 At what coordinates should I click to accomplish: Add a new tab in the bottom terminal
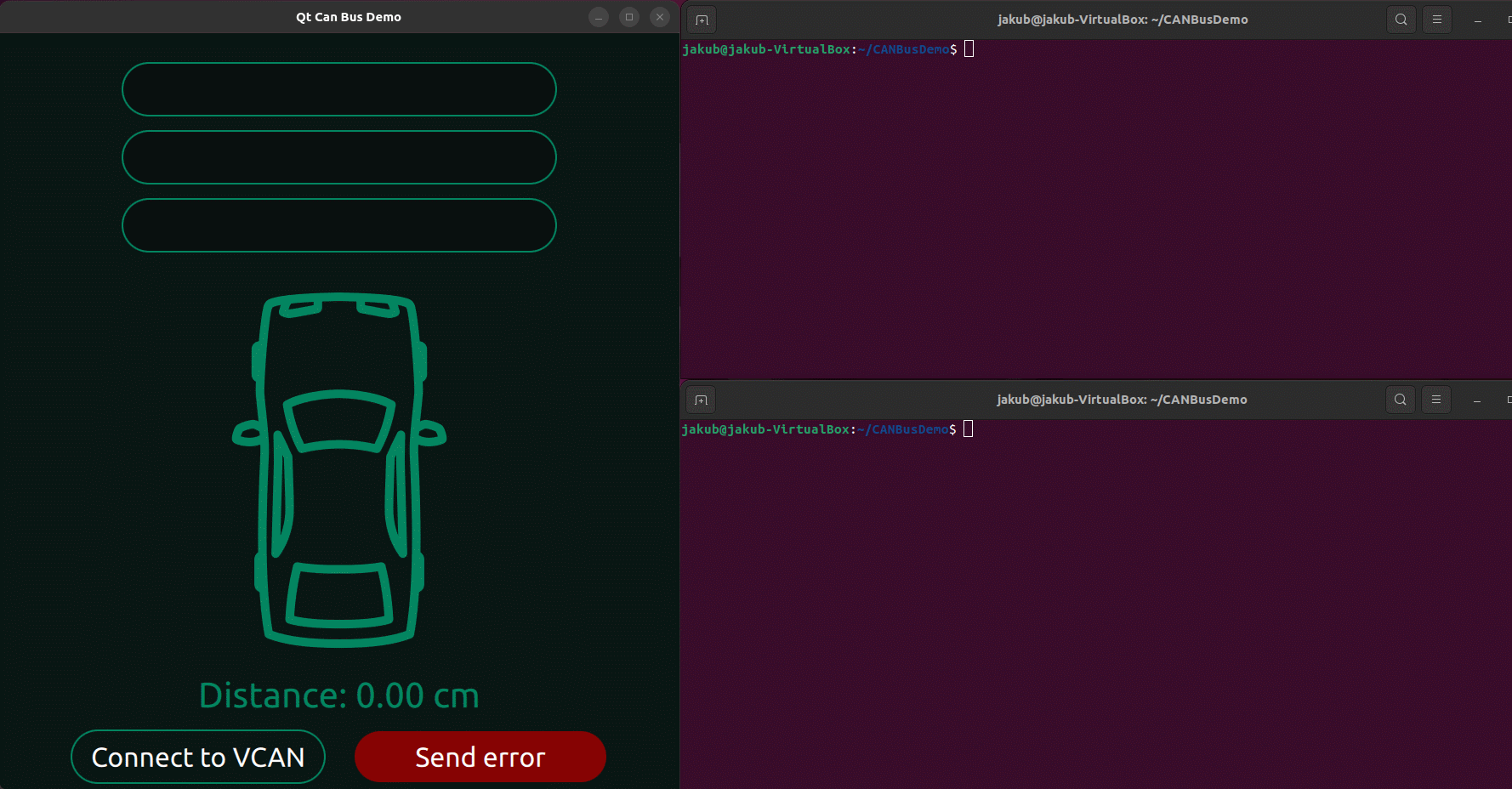pyautogui.click(x=701, y=400)
